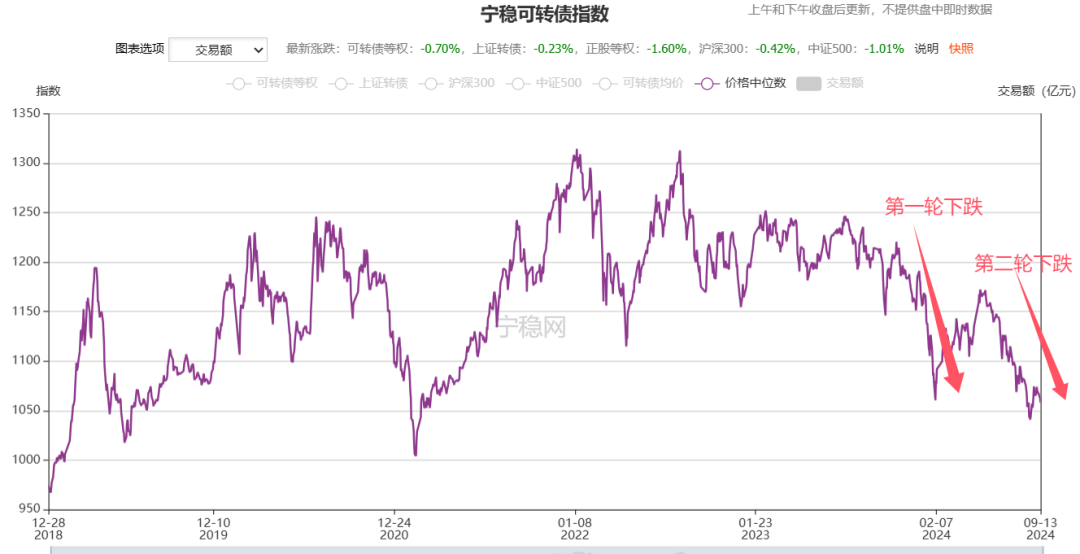1080x554 pixels.
Task: Click the 宁稳可转债指数 chart title
Action: 545,14
